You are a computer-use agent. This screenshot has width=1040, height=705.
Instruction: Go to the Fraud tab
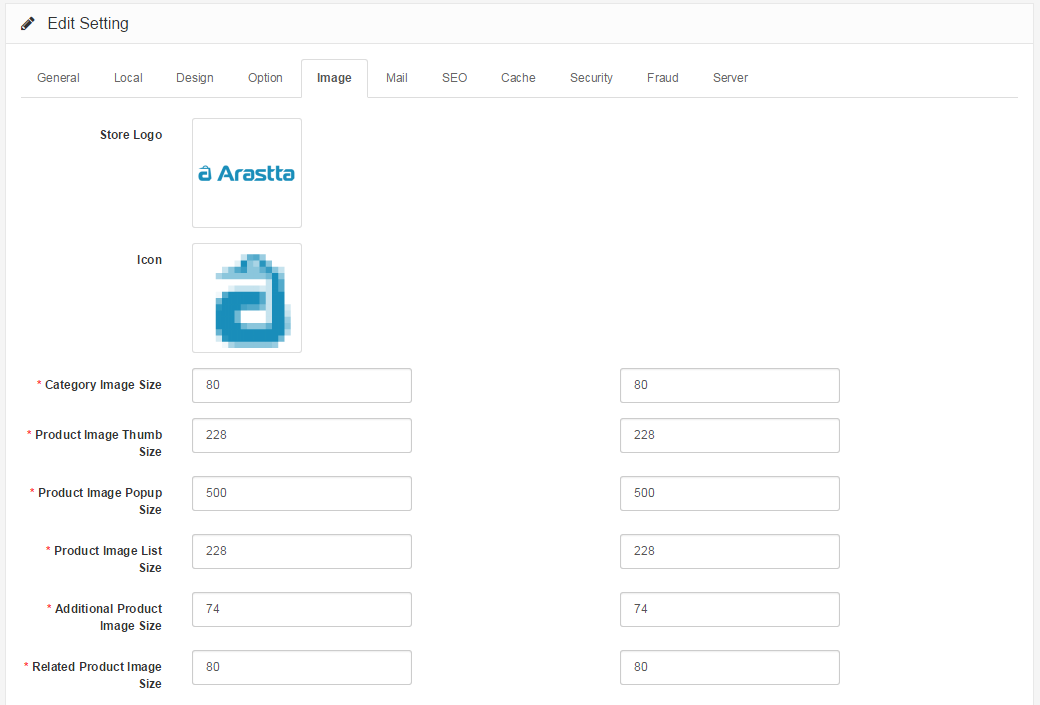pos(662,78)
